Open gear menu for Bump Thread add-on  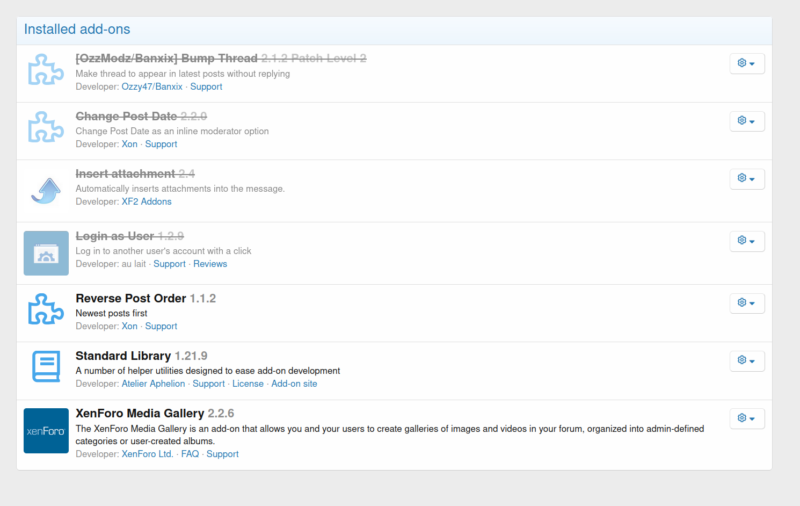(746, 63)
